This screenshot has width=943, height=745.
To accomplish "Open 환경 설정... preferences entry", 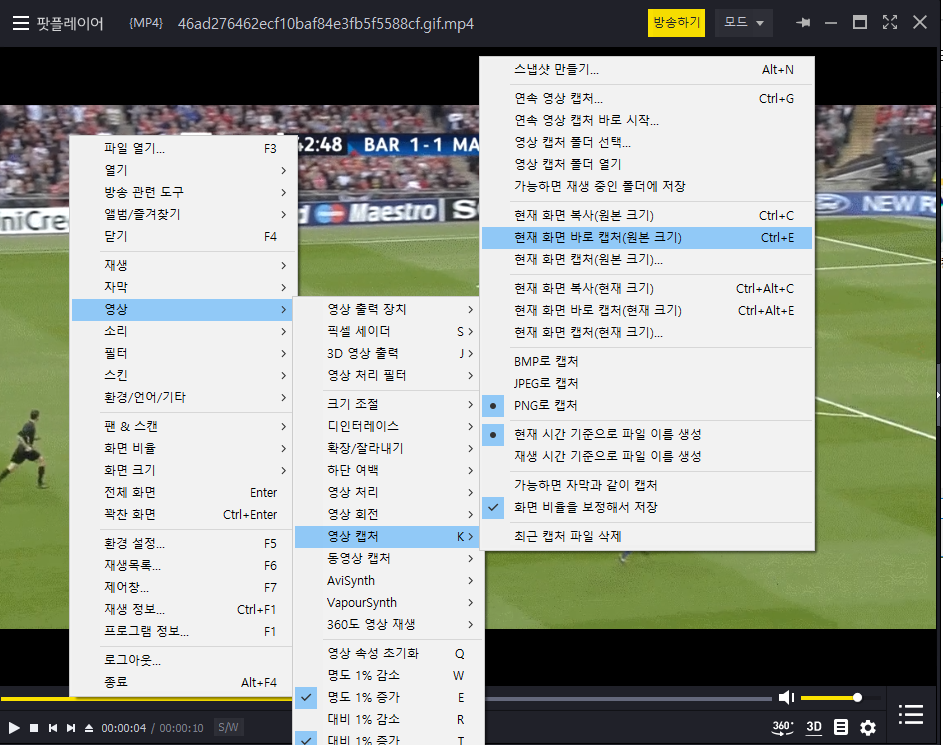I will pos(183,544).
